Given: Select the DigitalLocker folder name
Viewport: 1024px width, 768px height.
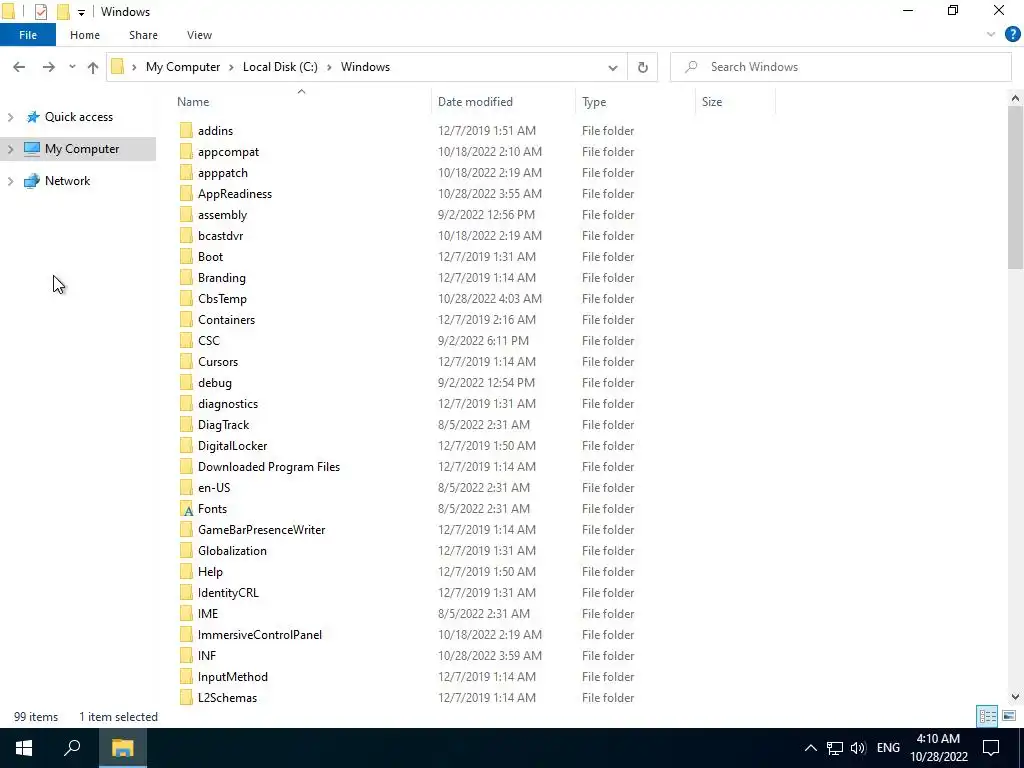Looking at the screenshot, I should [232, 445].
